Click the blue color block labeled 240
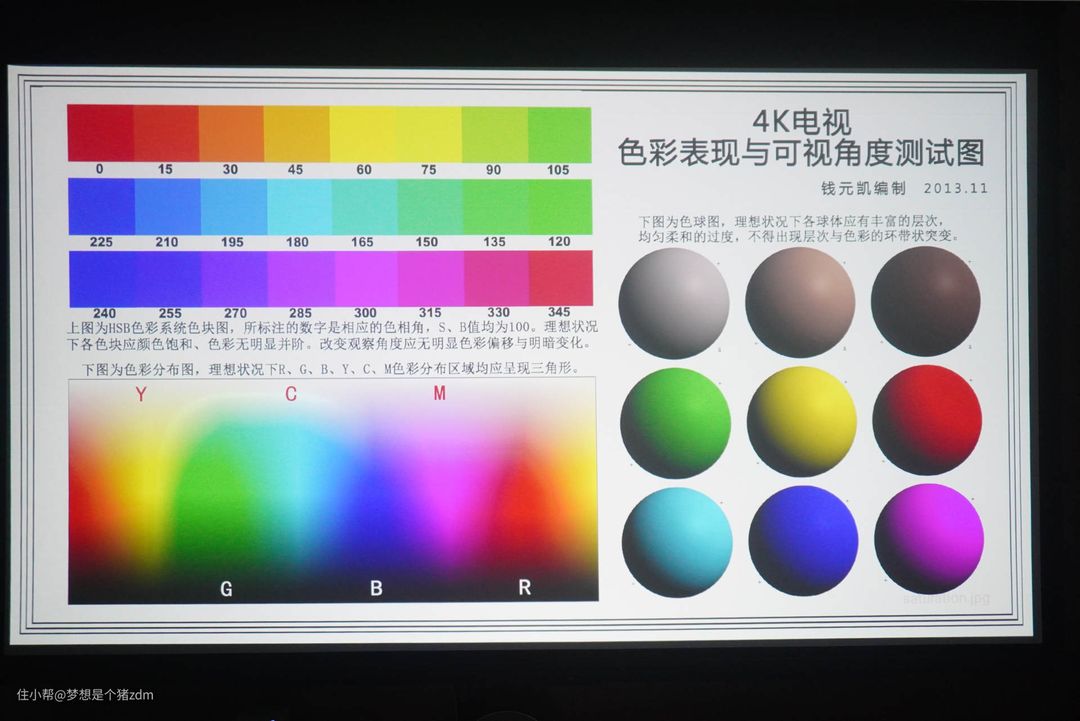The image size is (1080, 721). [101, 279]
